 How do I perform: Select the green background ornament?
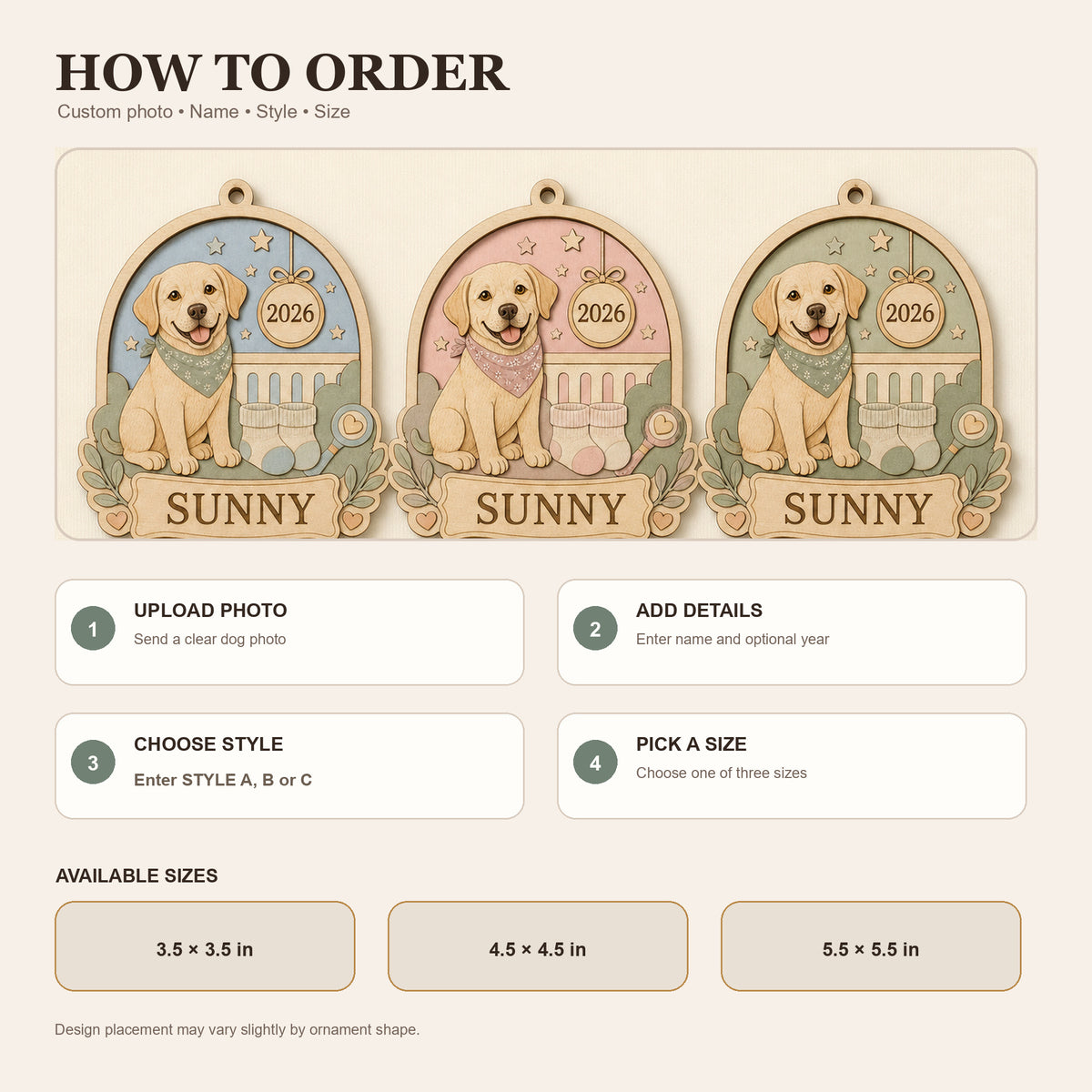tap(855, 359)
